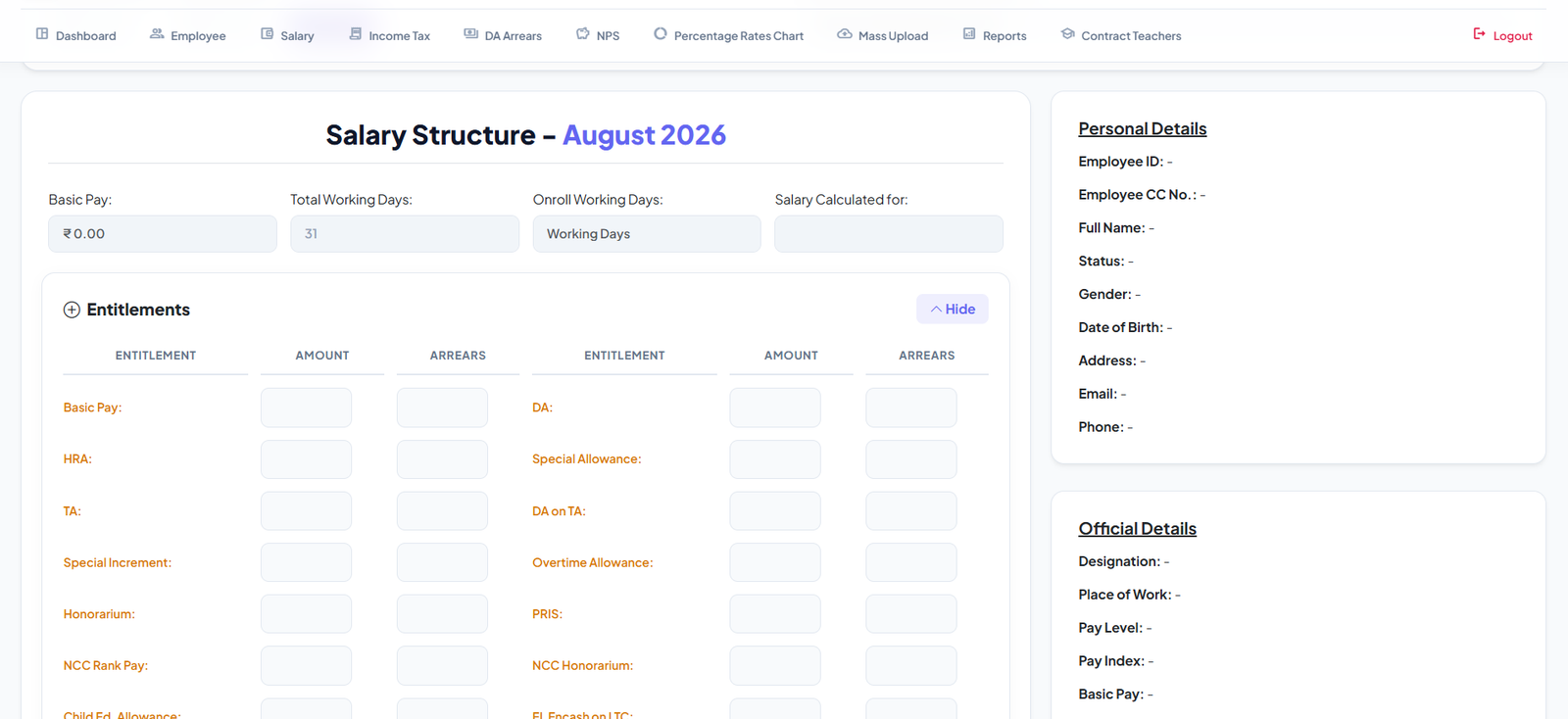
Task: Click the Reports icon in the navbar
Action: [969, 34]
